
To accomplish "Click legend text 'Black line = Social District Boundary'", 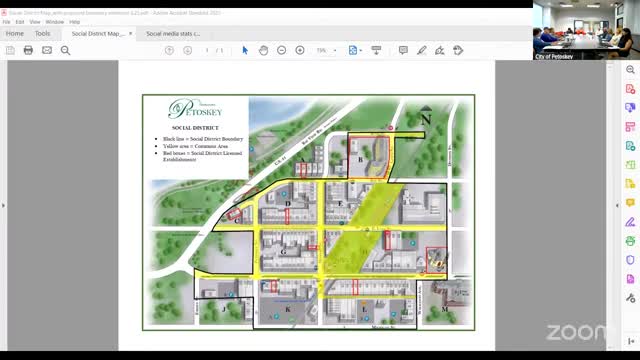I will pyautogui.click(x=203, y=139).
